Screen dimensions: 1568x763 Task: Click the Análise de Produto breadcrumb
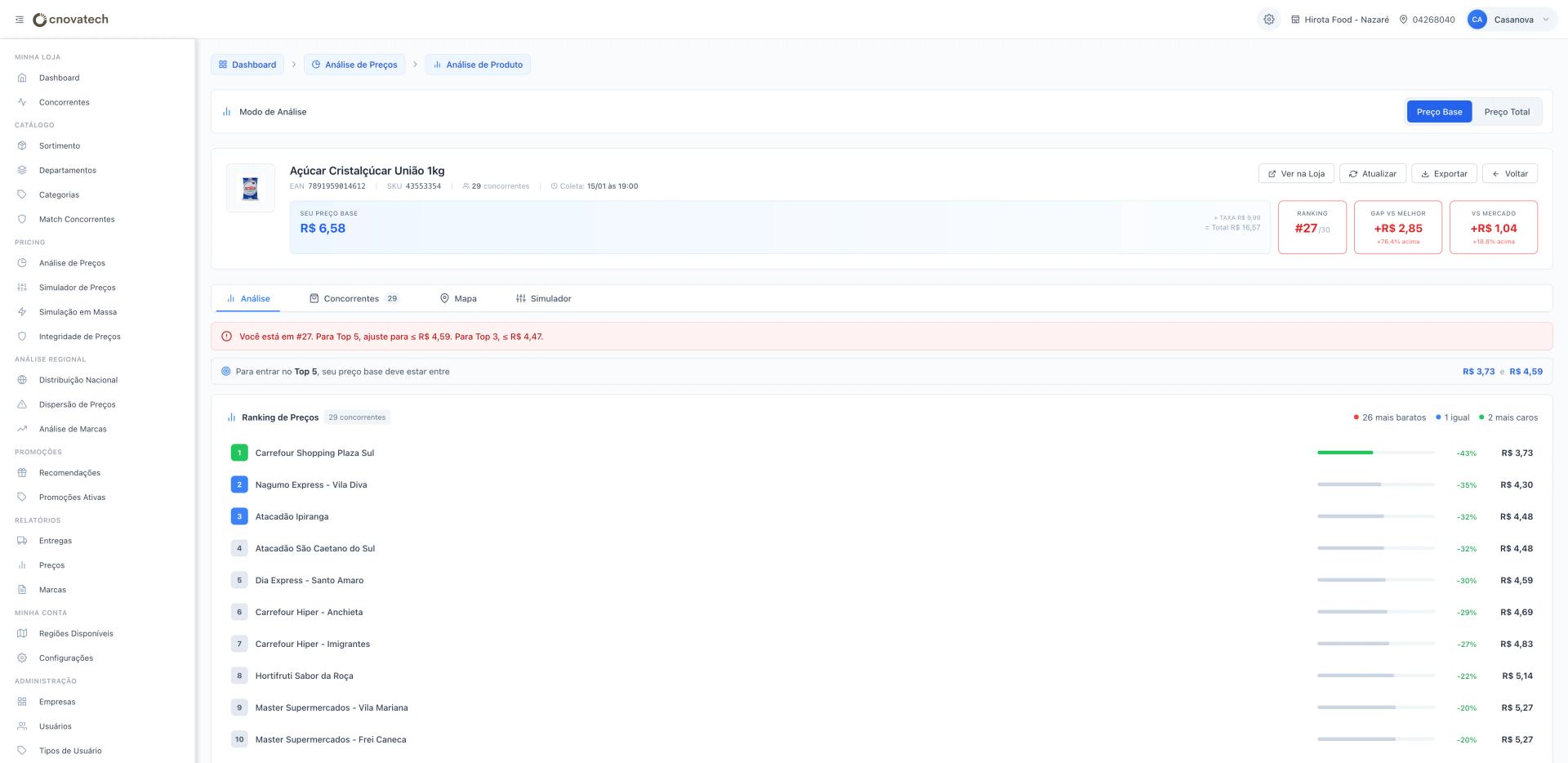(x=478, y=65)
